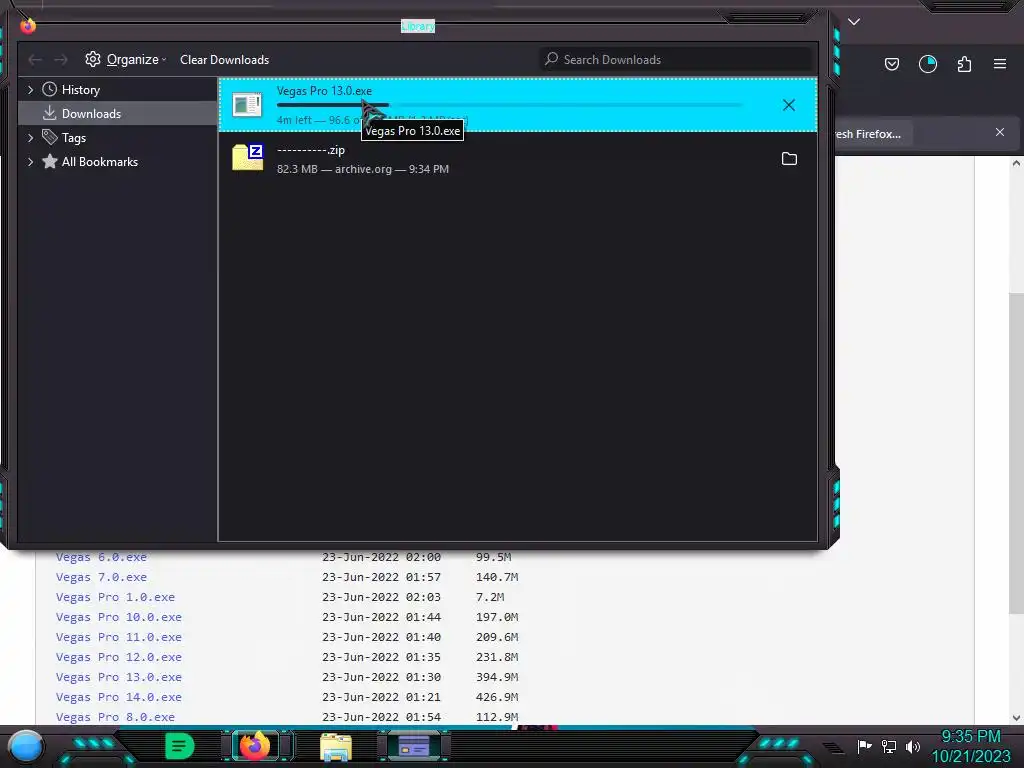Open Firefox Save to Pocket icon
This screenshot has width=1024, height=768.
pos(891,64)
